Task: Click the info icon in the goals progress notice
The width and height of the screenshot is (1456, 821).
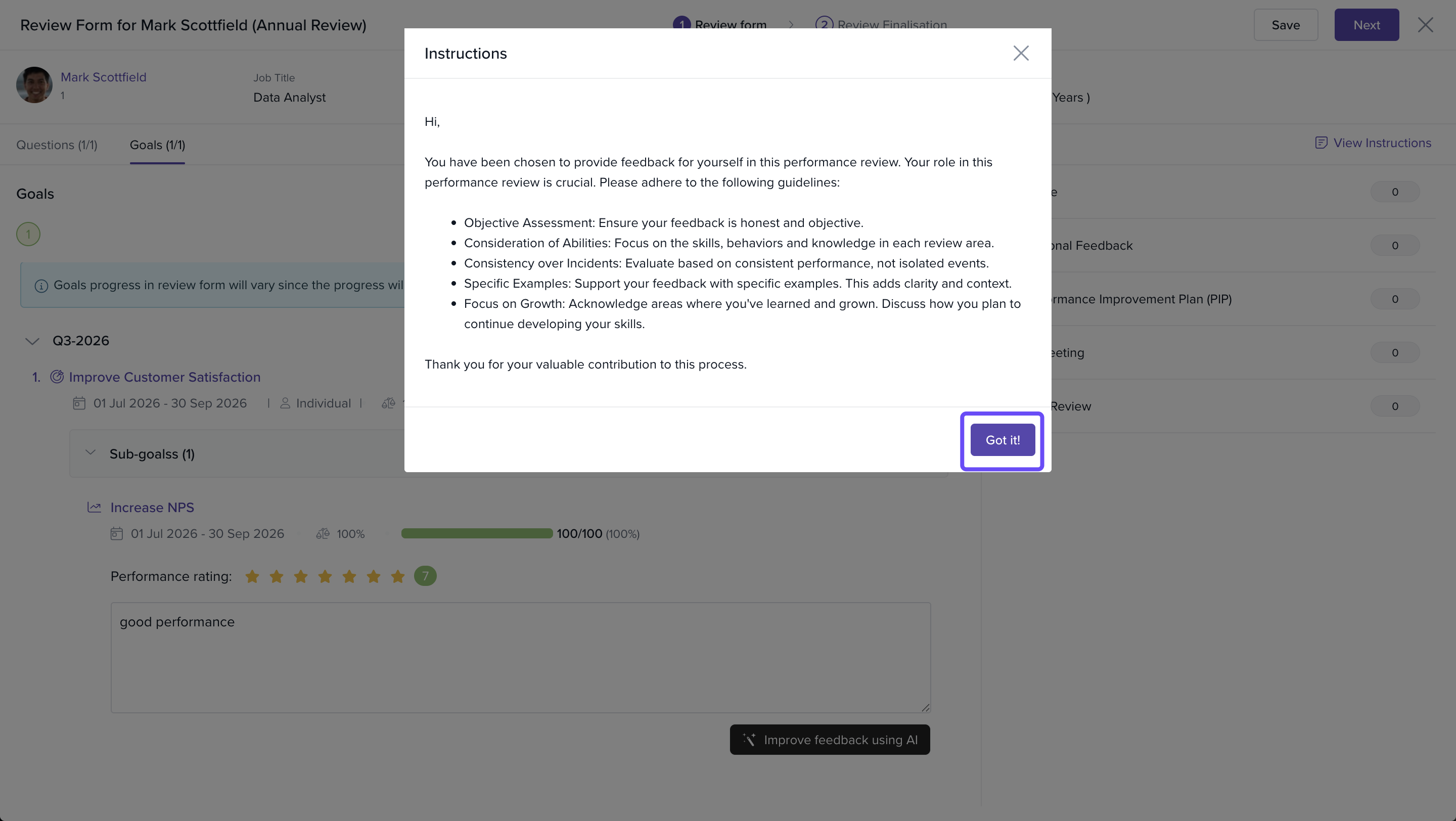Action: (41, 286)
